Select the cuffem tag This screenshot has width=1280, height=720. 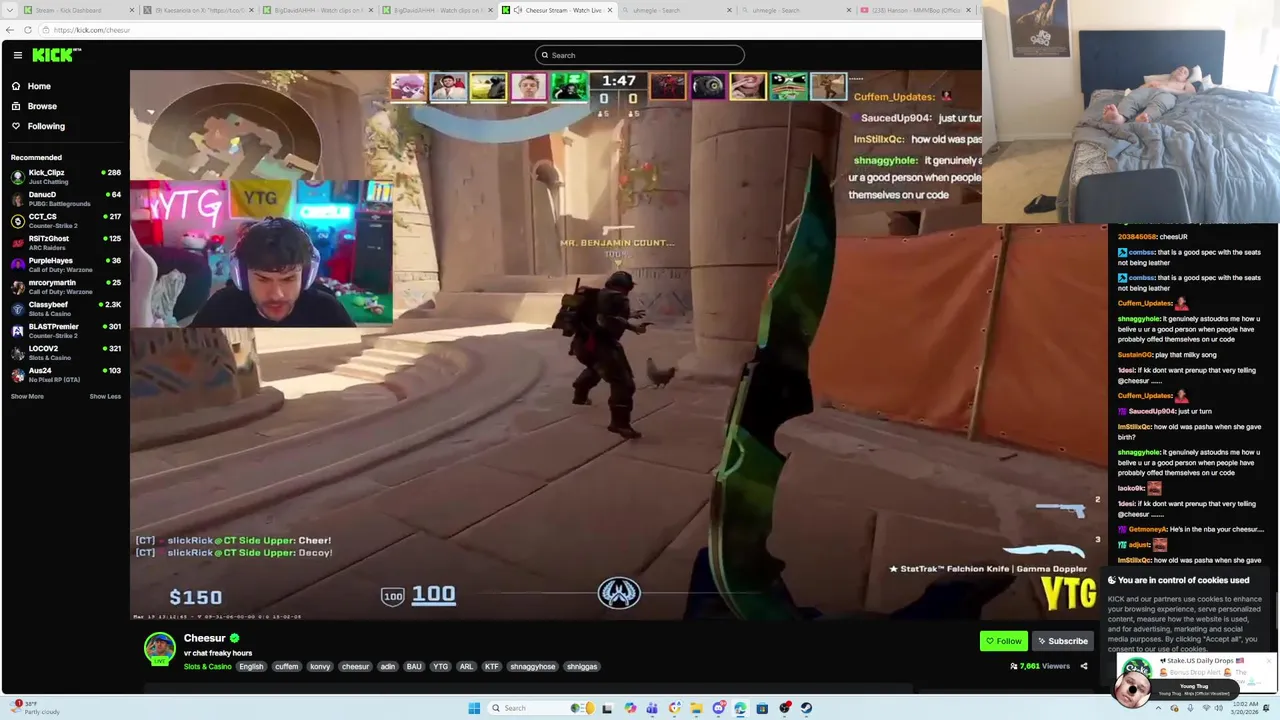[287, 667]
